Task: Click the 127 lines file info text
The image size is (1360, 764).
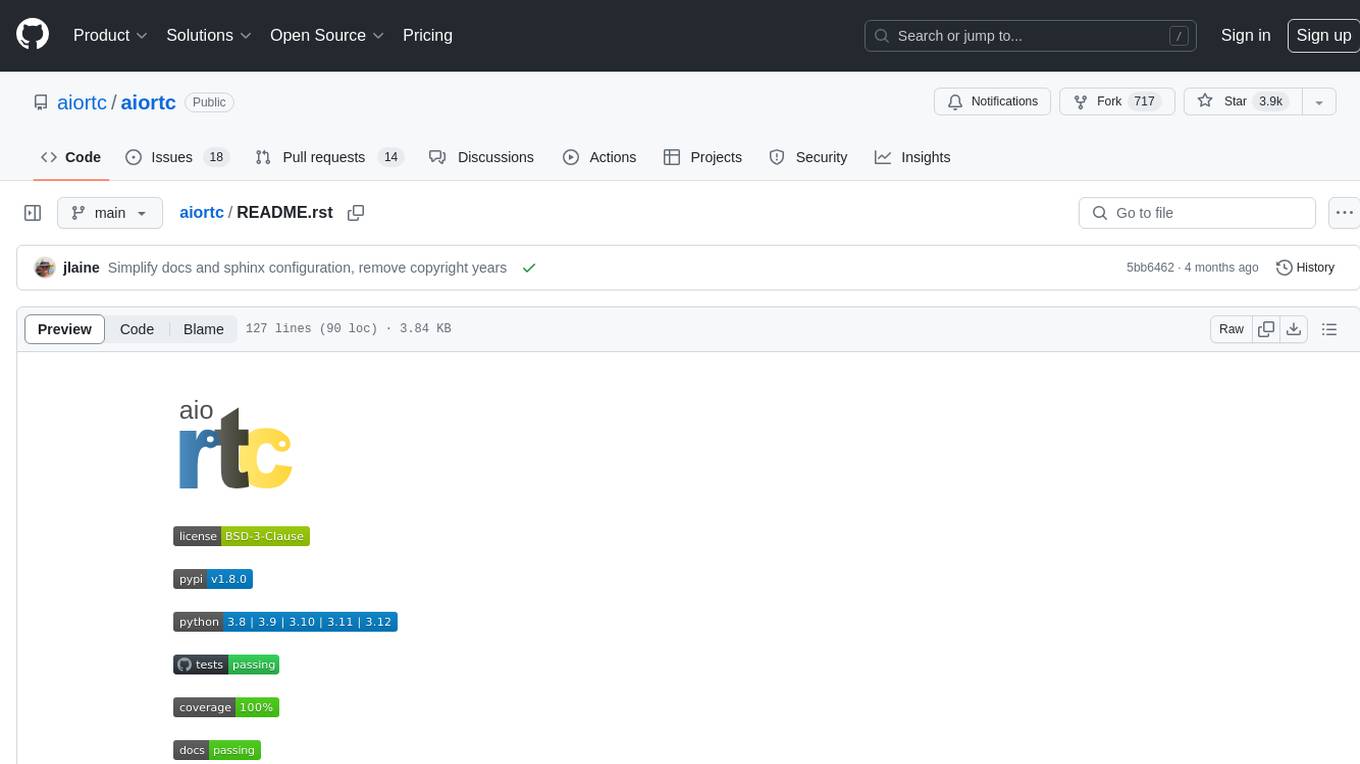Action: coord(348,329)
